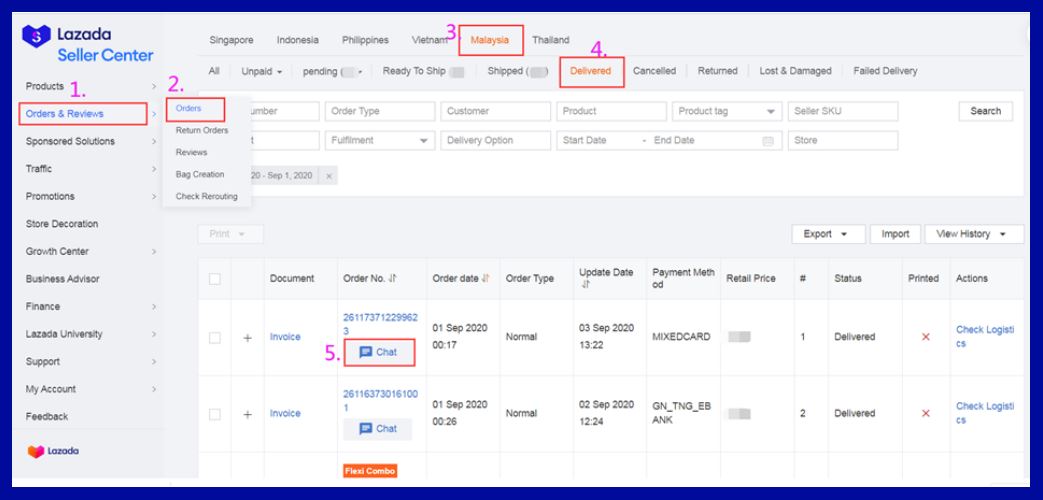Open Invoice link for order 261173712299623
1043x500 pixels.
pyautogui.click(x=285, y=337)
